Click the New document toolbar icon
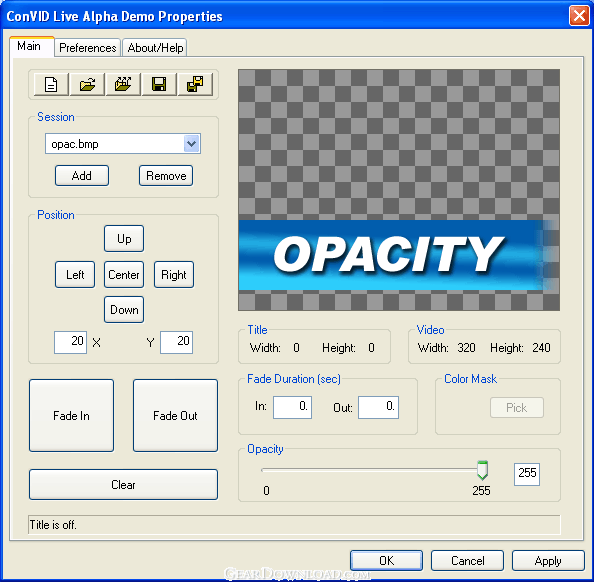This screenshot has height=582, width=594. pos(51,84)
